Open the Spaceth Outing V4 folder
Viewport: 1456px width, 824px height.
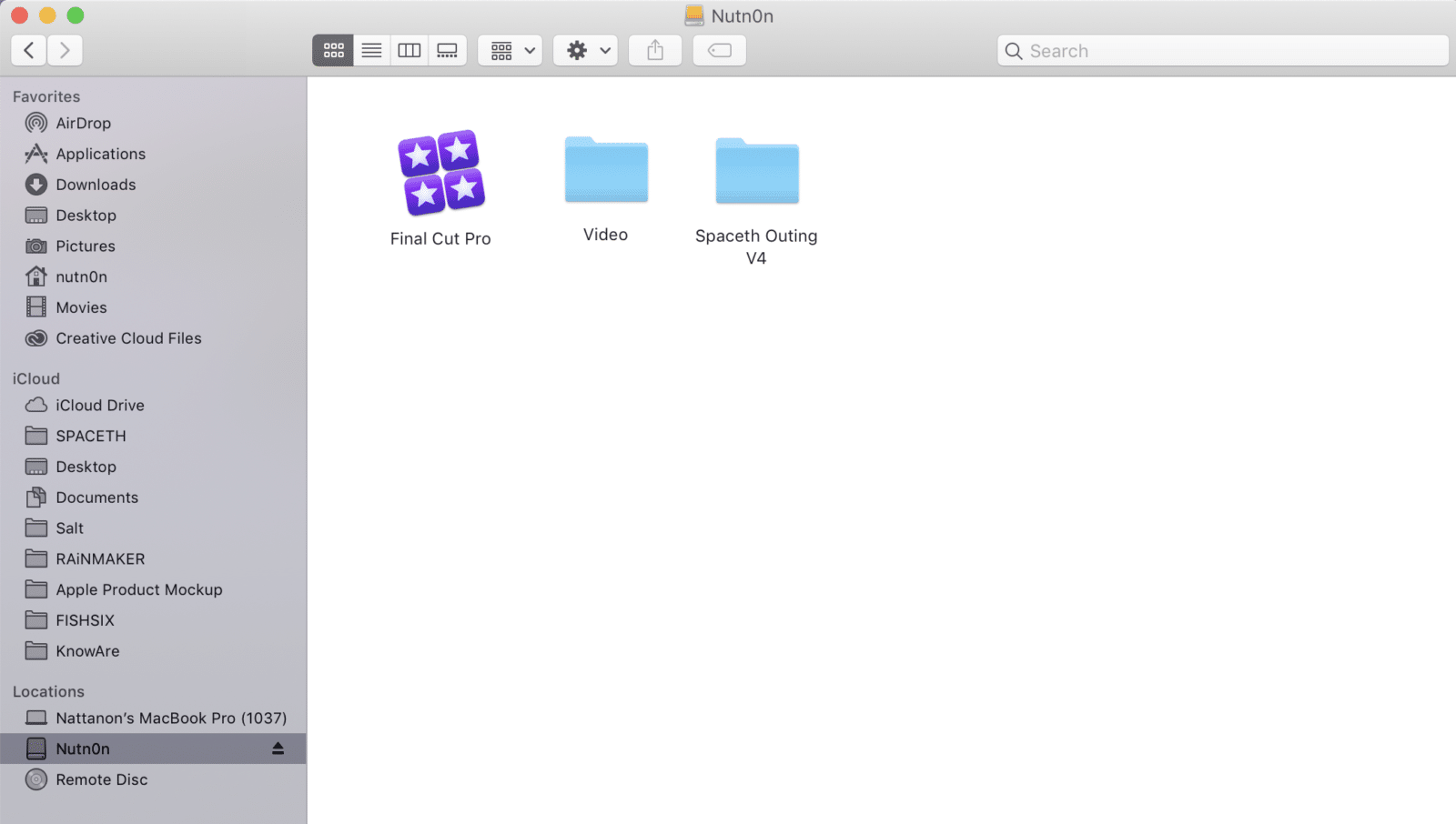tap(756, 171)
